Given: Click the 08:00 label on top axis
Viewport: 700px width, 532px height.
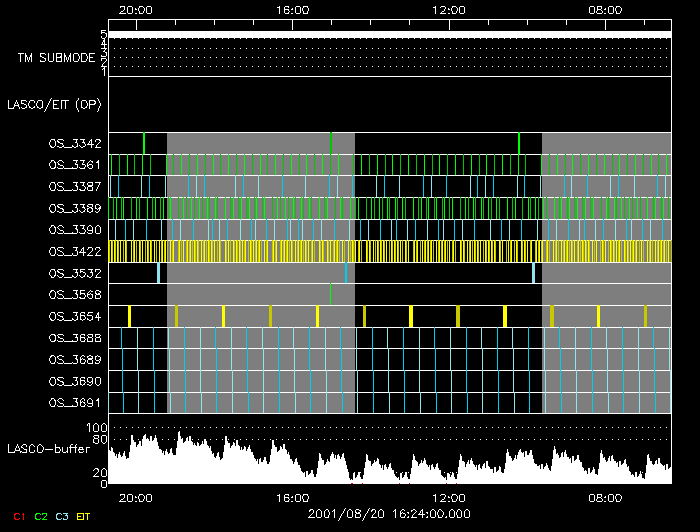Looking at the screenshot, I should coord(605,9).
